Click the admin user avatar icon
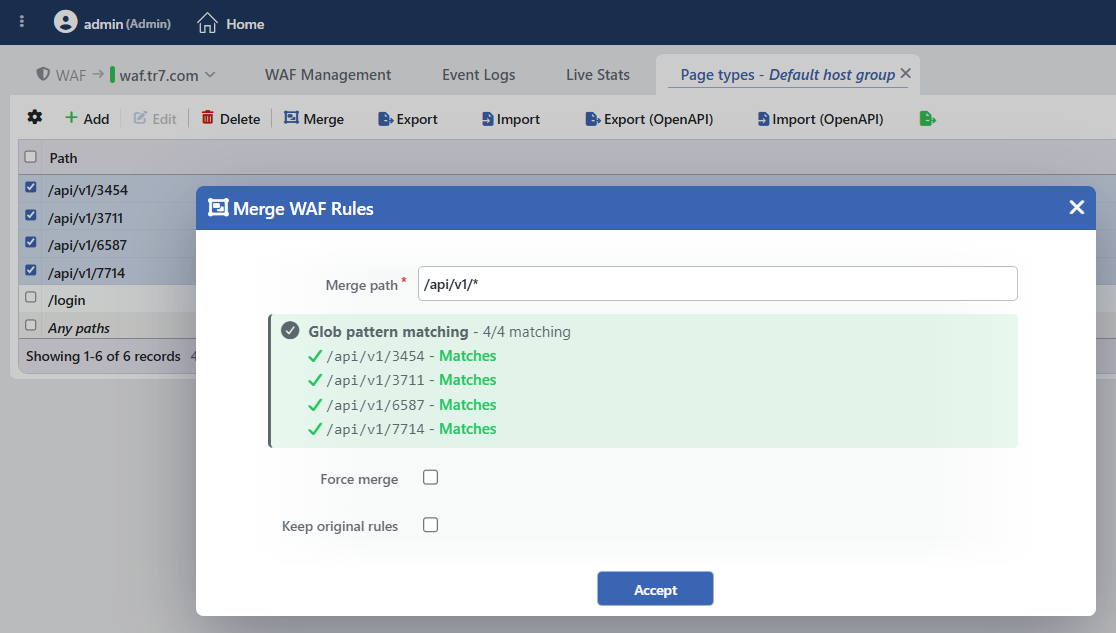The height and width of the screenshot is (633, 1116). pyautogui.click(x=65, y=21)
